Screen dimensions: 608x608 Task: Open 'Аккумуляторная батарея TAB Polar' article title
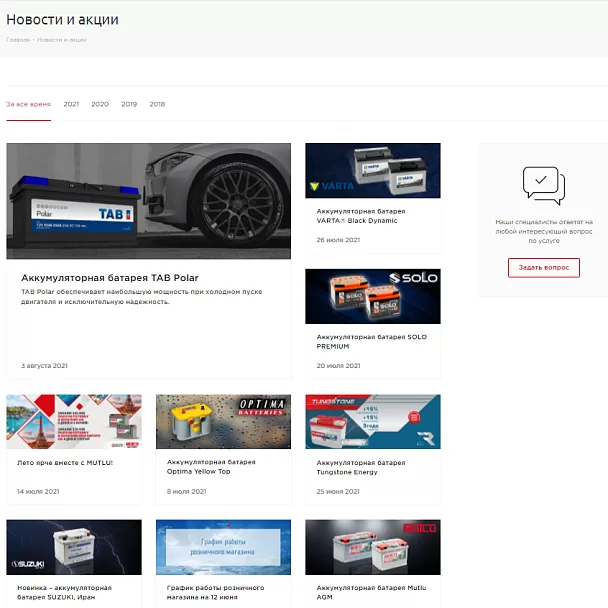110,278
